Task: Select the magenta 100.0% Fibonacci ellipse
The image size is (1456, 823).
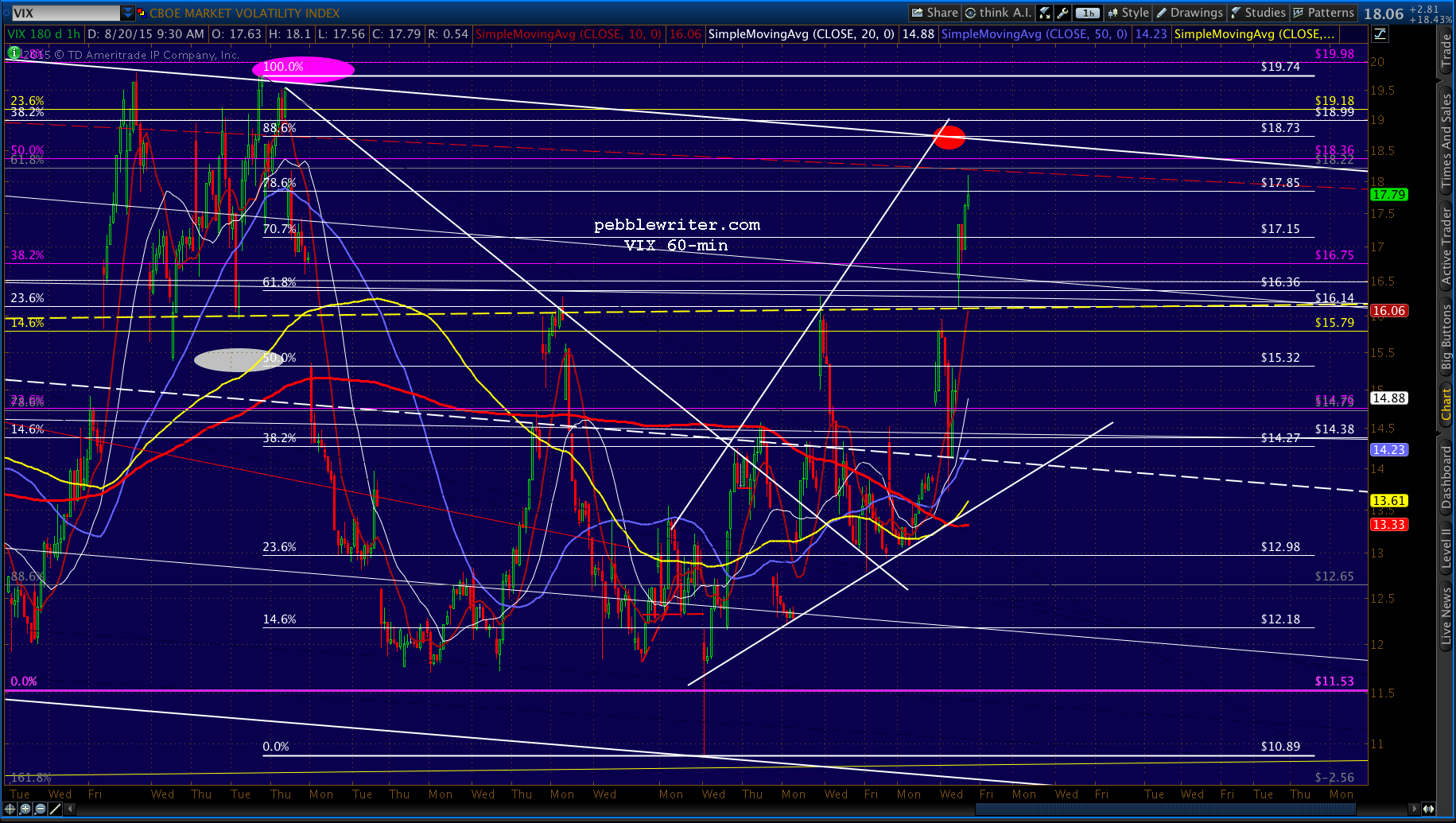Action: pyautogui.click(x=303, y=69)
